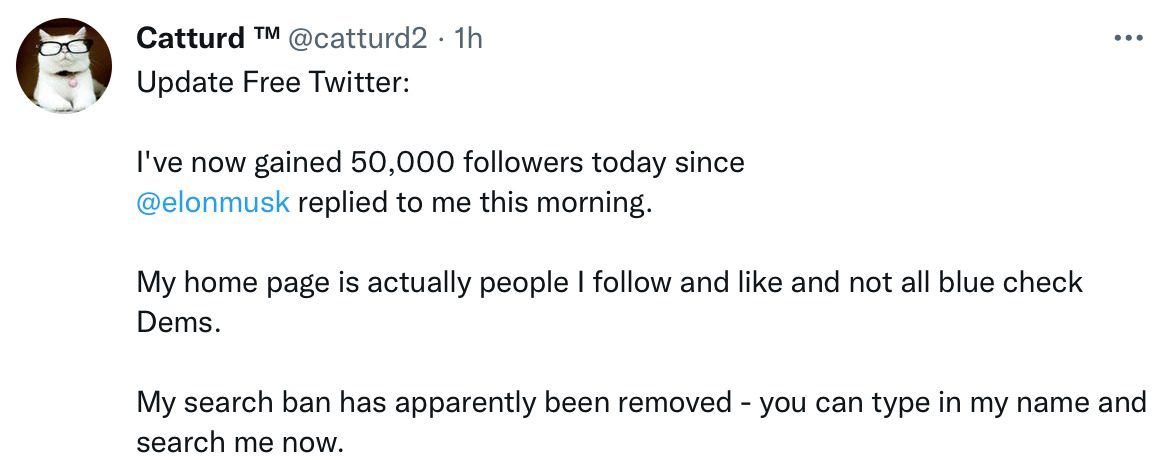Click the word "Dems." in the tweet

pyautogui.click(x=175, y=323)
